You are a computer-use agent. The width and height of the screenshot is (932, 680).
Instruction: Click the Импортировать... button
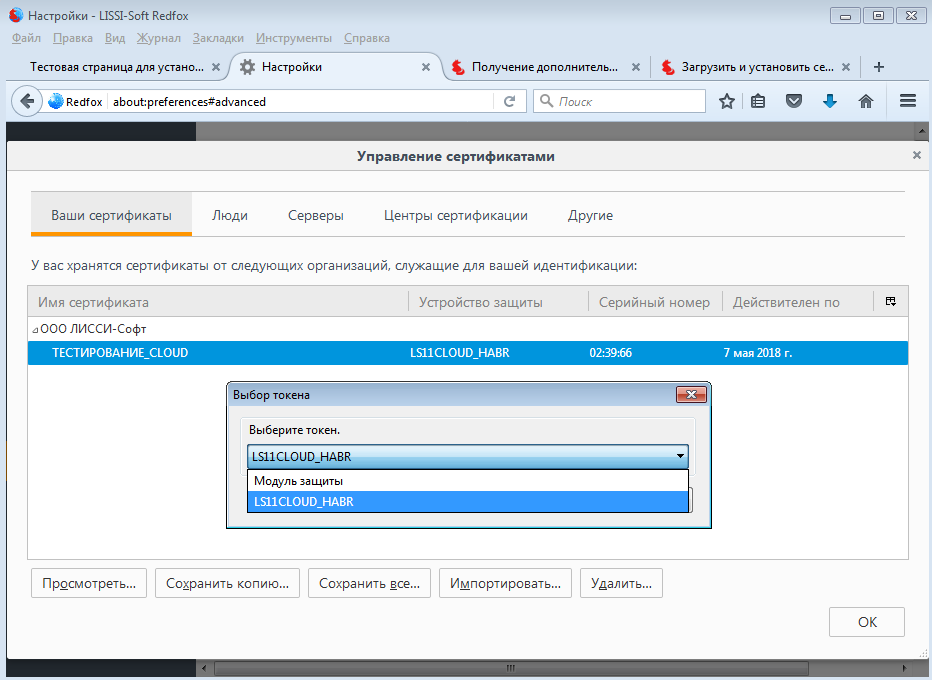505,583
